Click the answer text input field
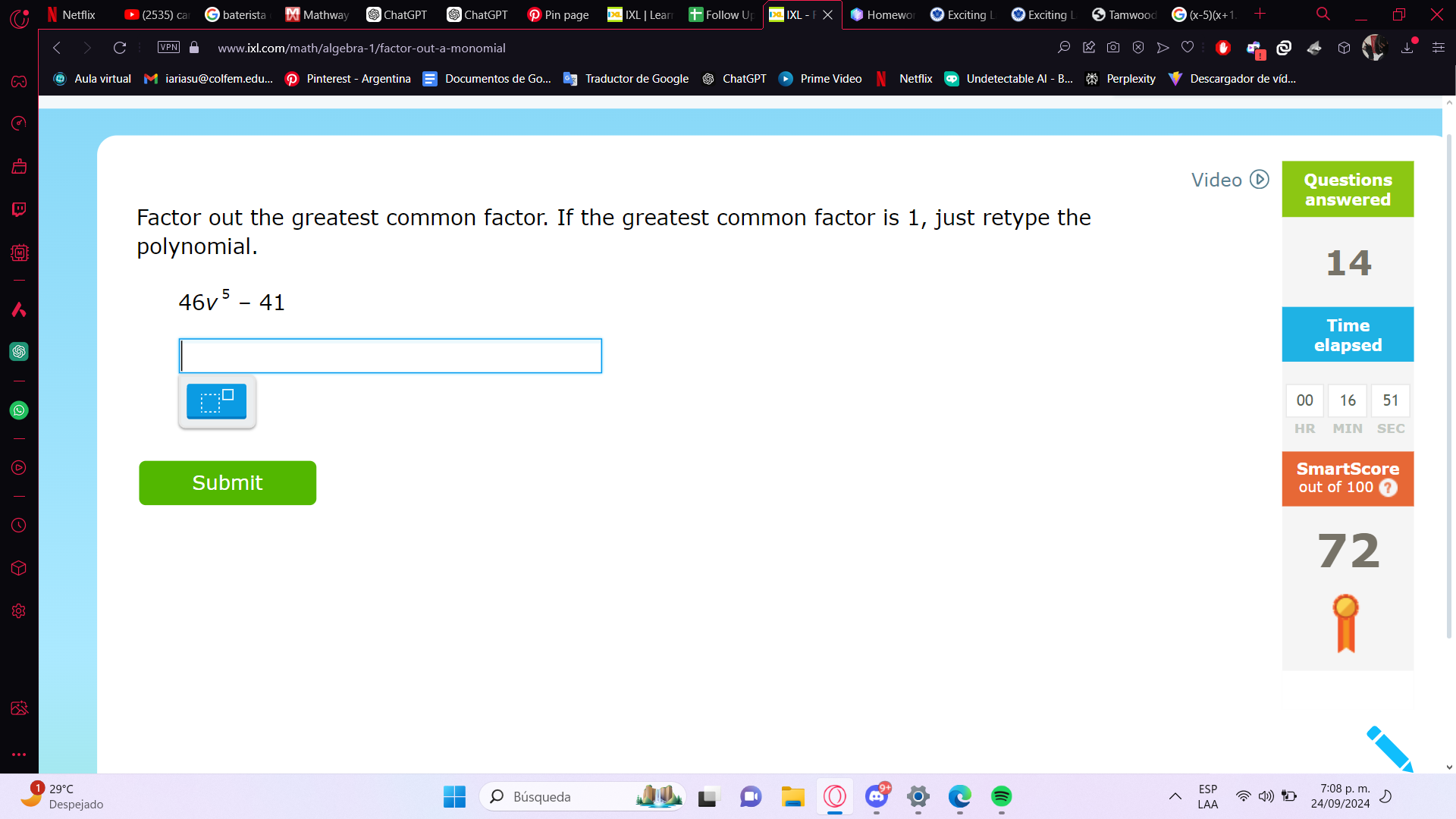The width and height of the screenshot is (1456, 819). click(x=389, y=355)
